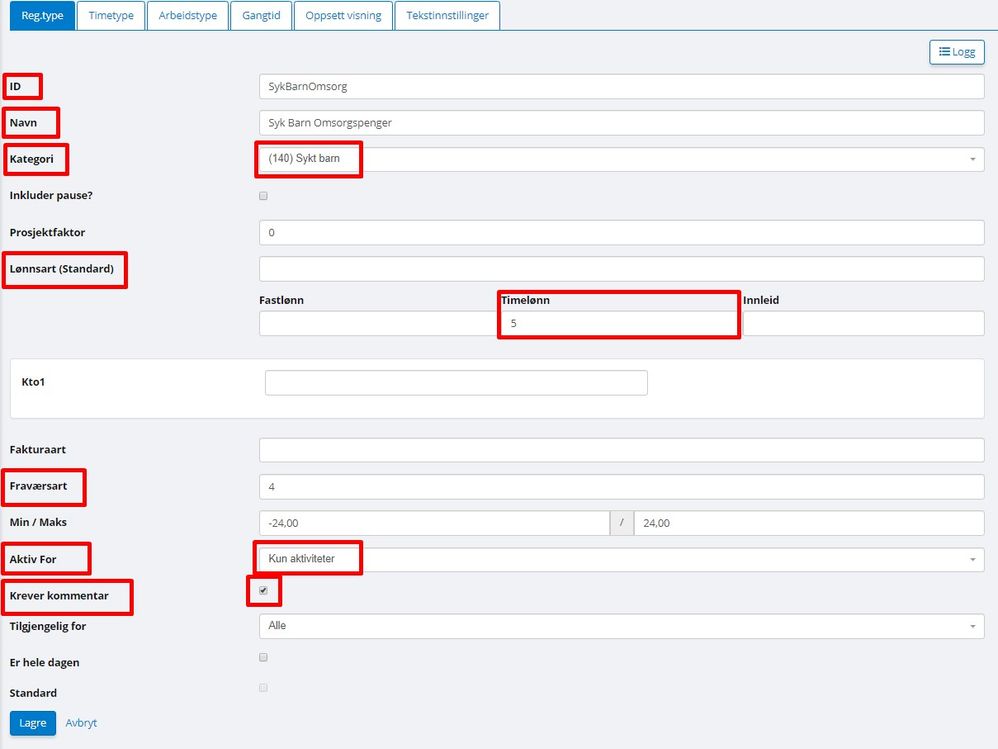Open the Aktiv For dropdown
Screen dimensions: 998x749
pos(621,559)
